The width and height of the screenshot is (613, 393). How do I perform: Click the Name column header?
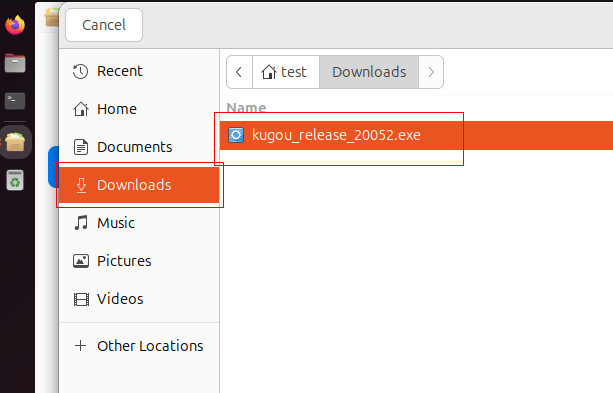coord(246,108)
